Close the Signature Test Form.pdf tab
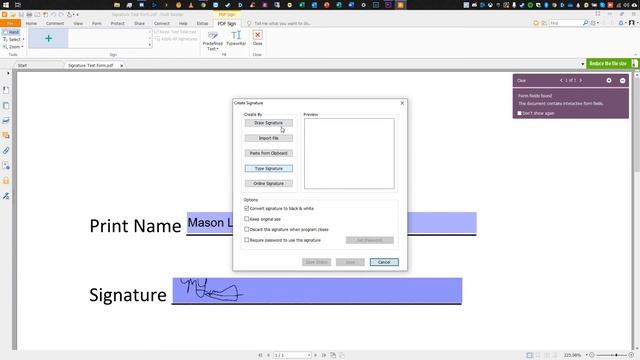The height and width of the screenshot is (360, 640). tap(122, 66)
